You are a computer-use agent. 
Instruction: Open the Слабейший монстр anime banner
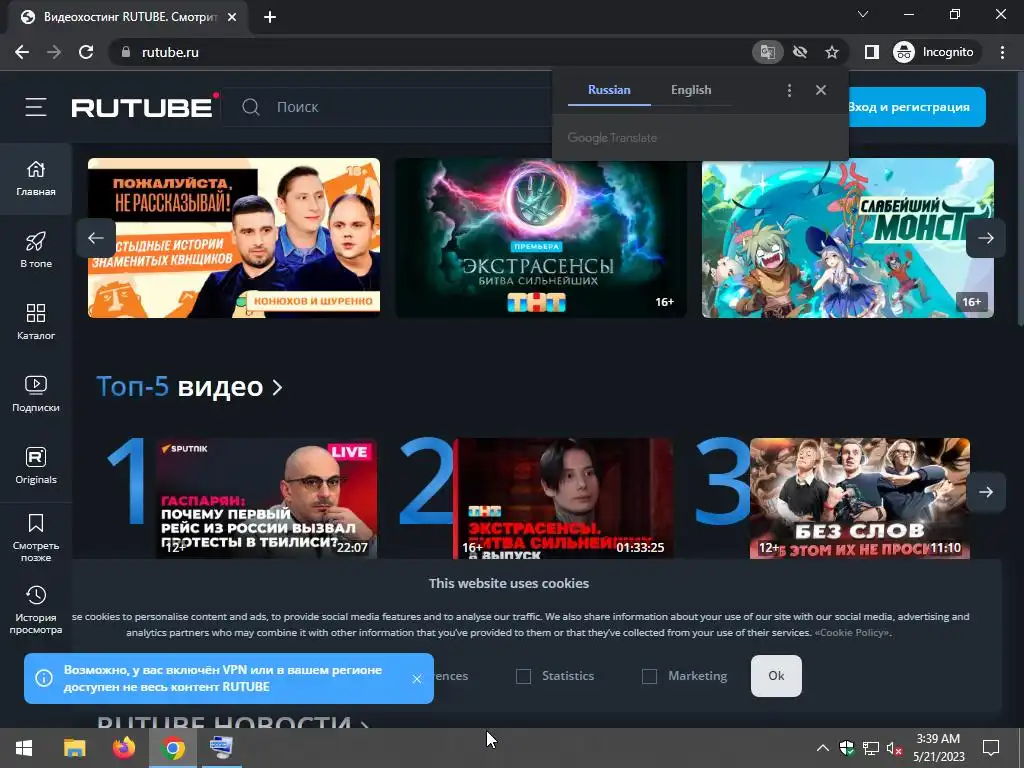(848, 238)
